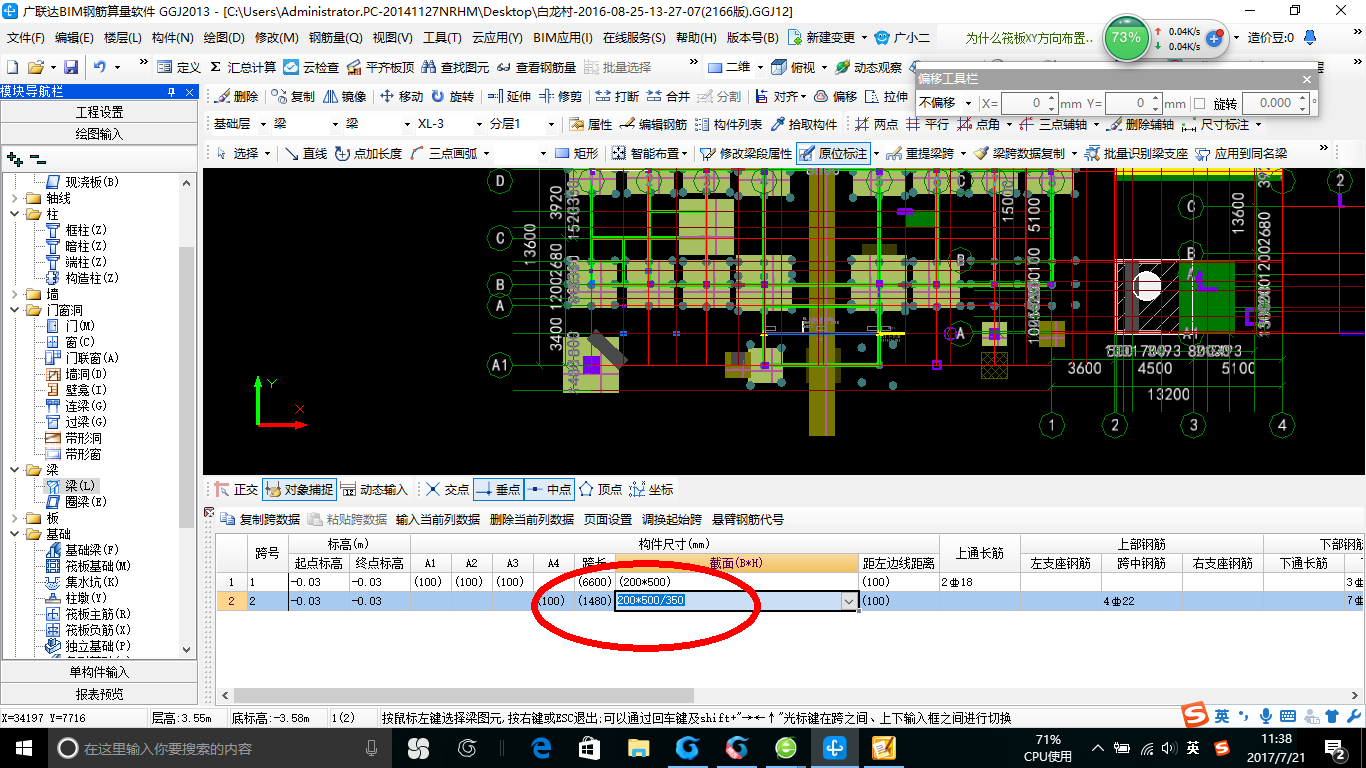Toggle 中点 midpoint snap

(548, 490)
